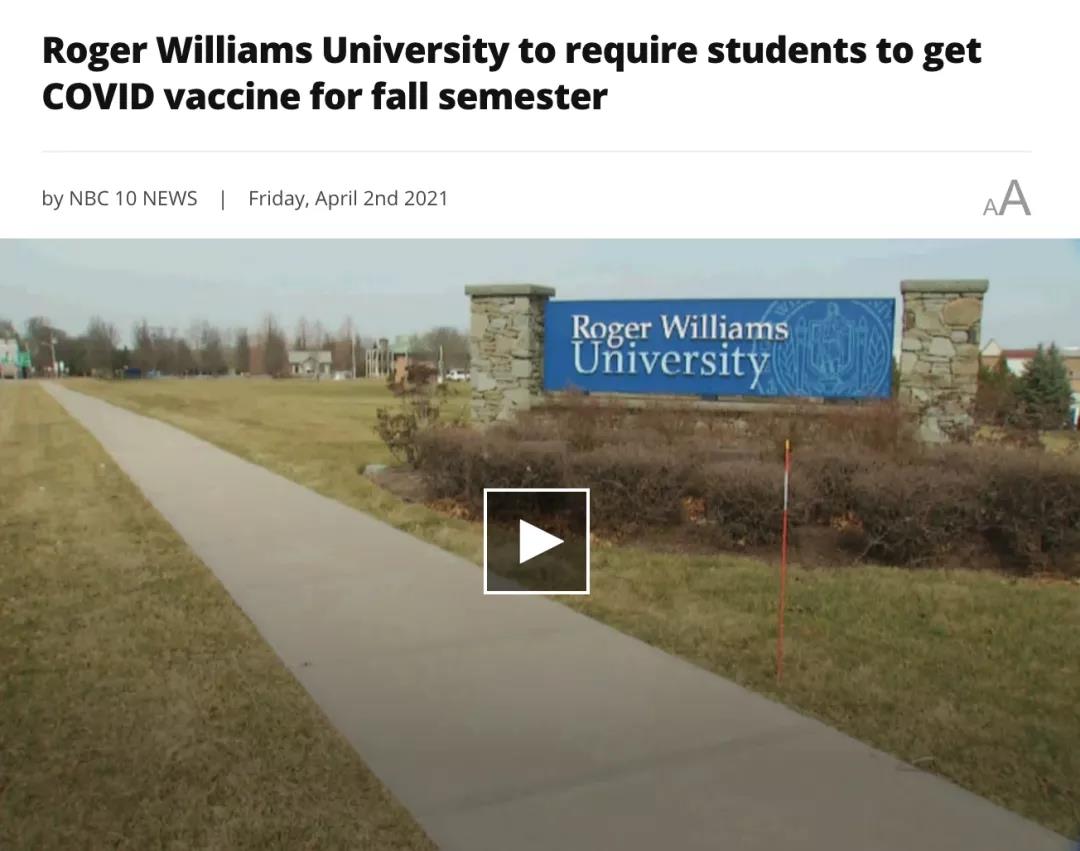Click the right stone pillar in the video

pyautogui.click(x=942, y=358)
